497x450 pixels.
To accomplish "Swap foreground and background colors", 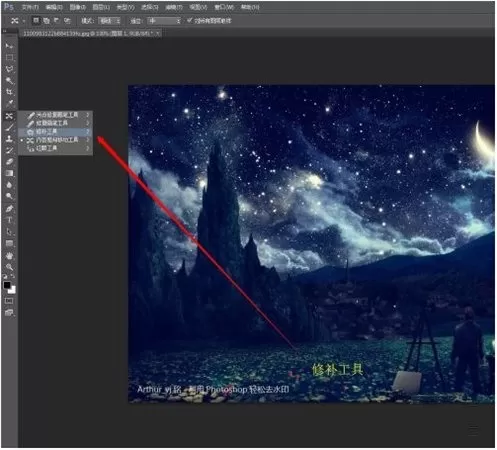I will 13,276.
